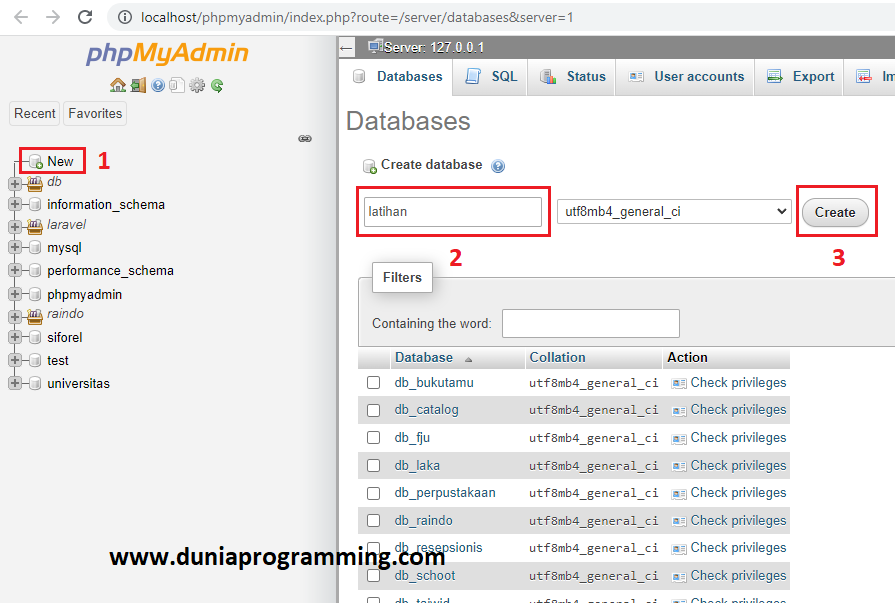Click the laravel database group icon
895x603 pixels.
pyautogui.click(x=35, y=226)
